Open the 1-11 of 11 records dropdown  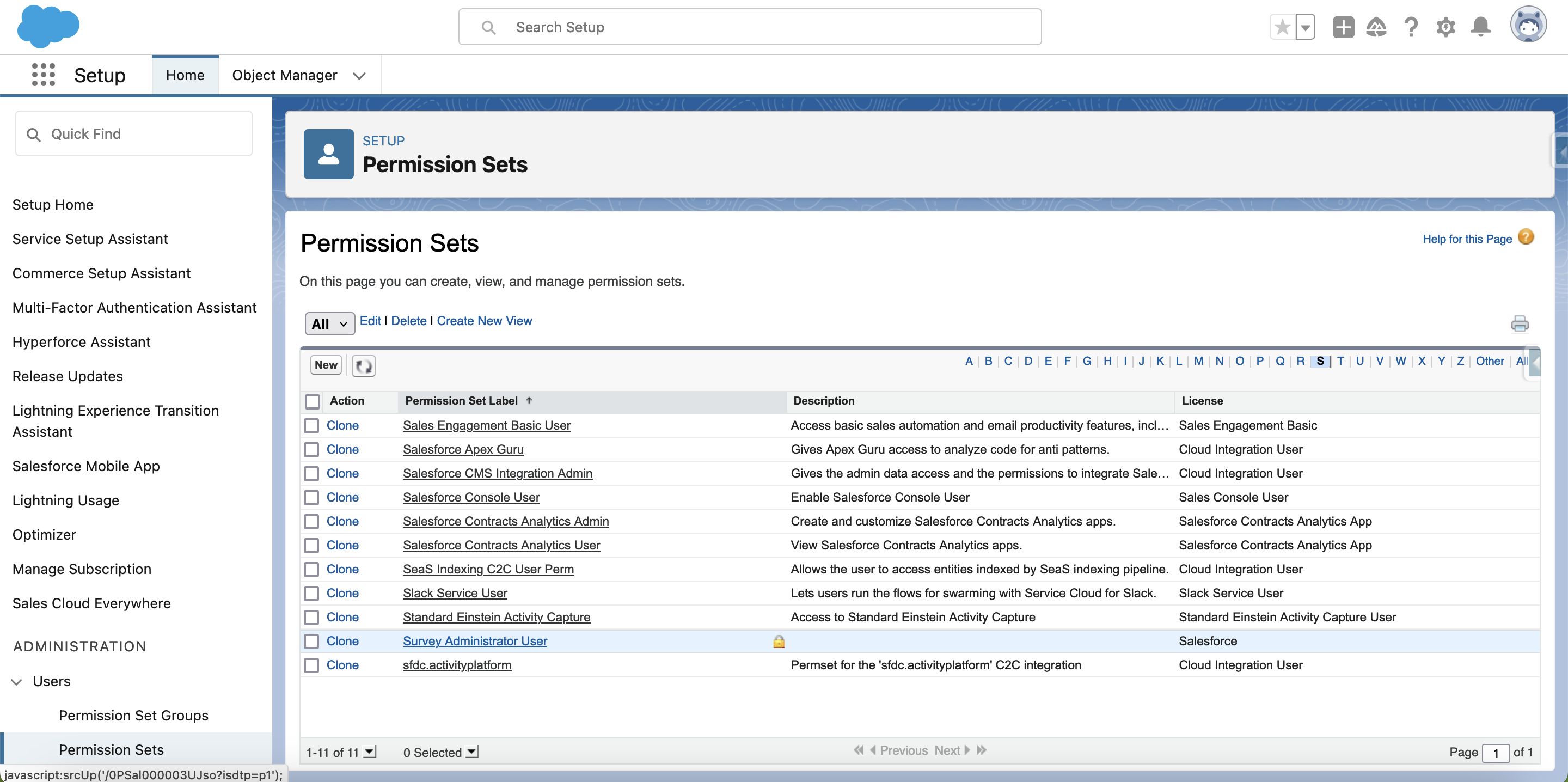370,752
